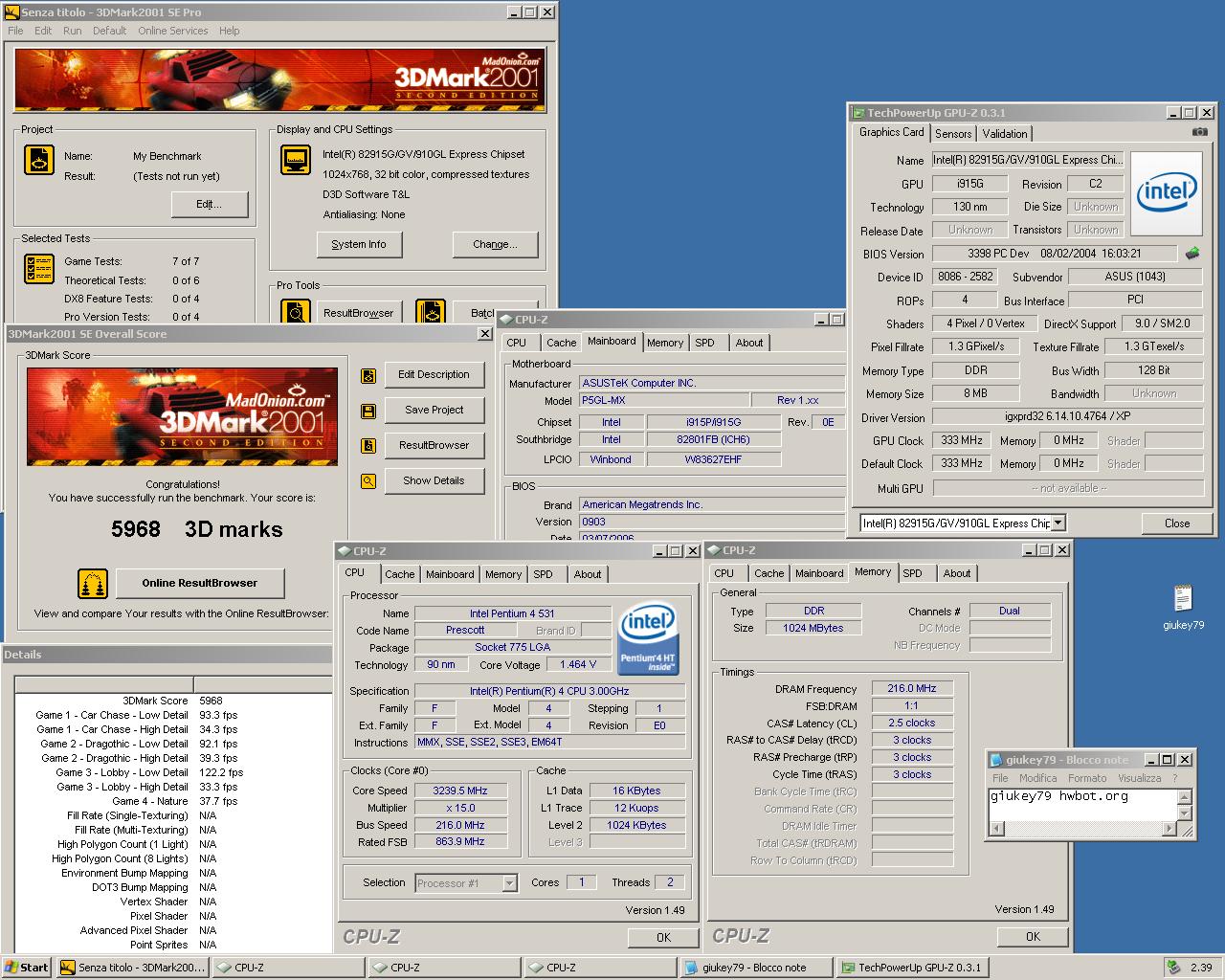Click the Pro Tools ResultBrowser magnifier icon

[296, 311]
